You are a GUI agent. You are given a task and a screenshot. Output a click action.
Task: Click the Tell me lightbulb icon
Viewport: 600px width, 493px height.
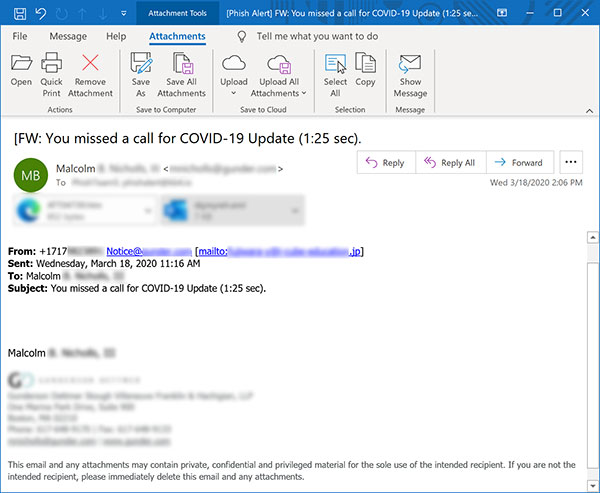click(242, 37)
